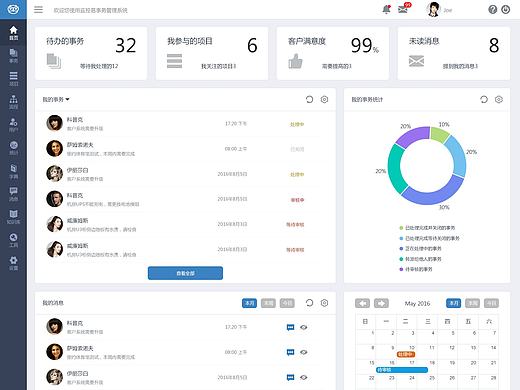
Task: Open the 首页 home icon in sidebar
Action: 13,33
